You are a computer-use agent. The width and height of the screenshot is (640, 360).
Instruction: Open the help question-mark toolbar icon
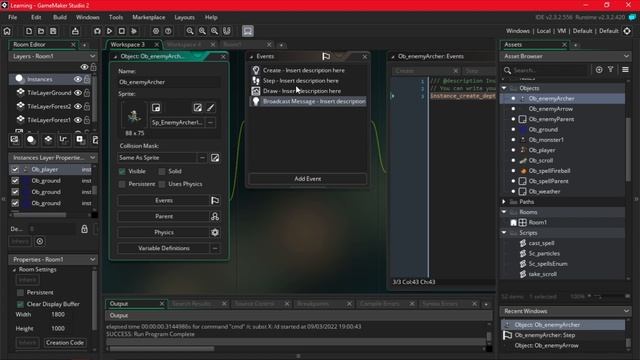[168, 31]
